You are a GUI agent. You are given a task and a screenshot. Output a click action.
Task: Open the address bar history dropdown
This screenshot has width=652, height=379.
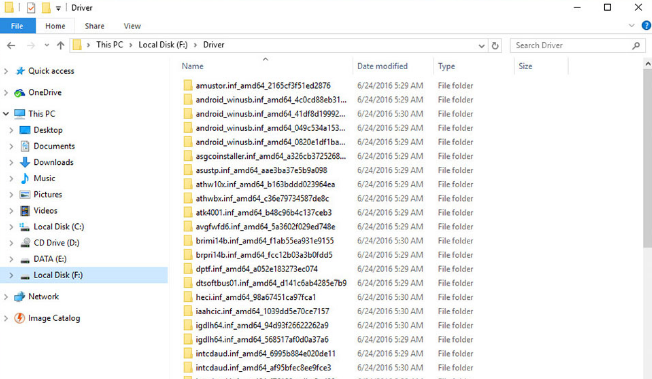pos(482,45)
